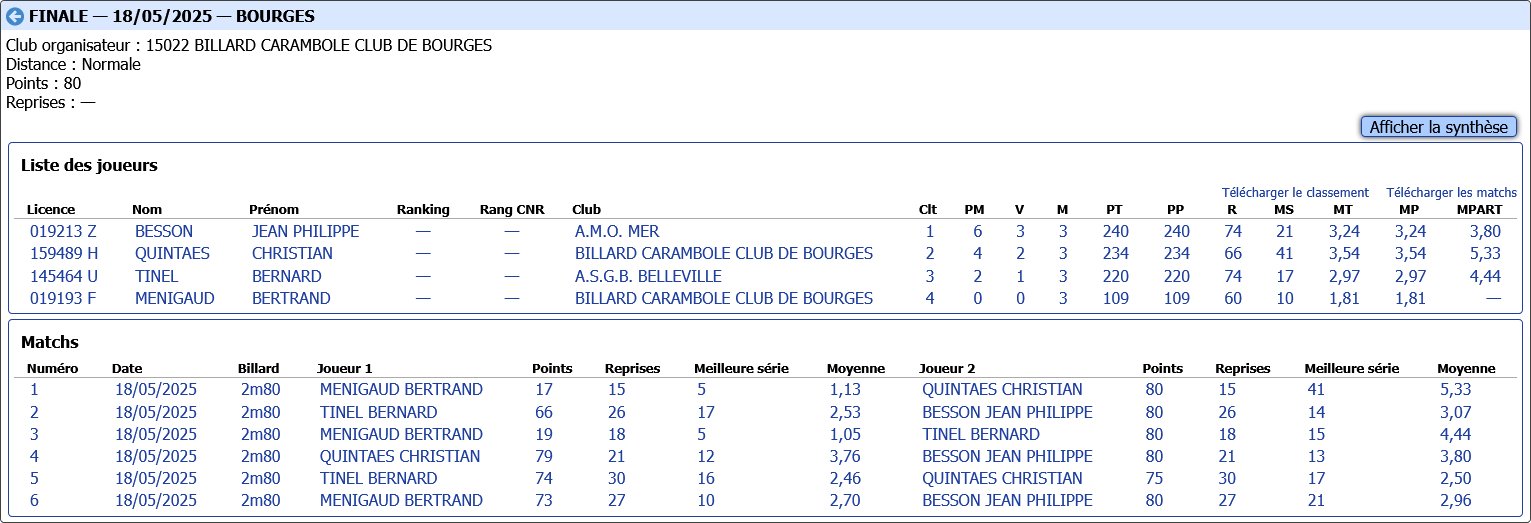Screen dimensions: 1531x523
Task: Click BESSON JEAN PHILIPPE in match 2
Action: coord(1007,412)
